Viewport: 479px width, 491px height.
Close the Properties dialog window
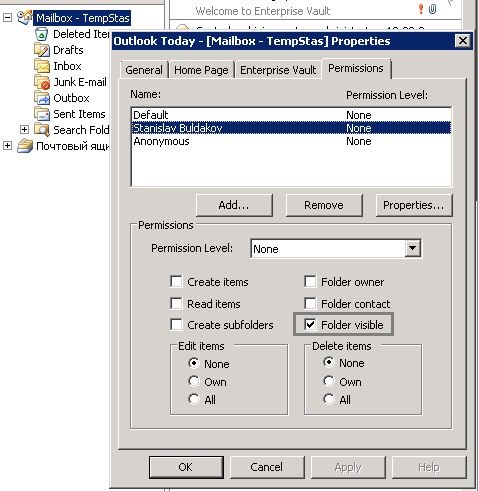[x=463, y=41]
